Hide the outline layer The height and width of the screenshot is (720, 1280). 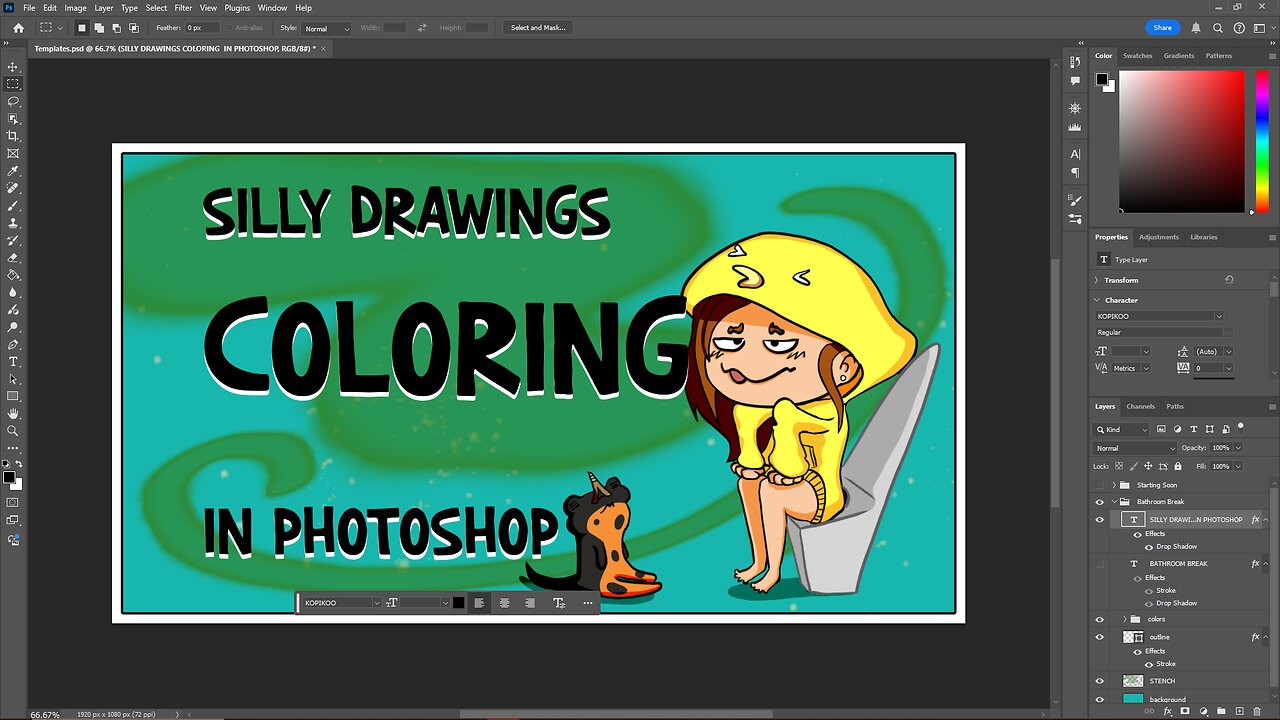pos(1100,637)
